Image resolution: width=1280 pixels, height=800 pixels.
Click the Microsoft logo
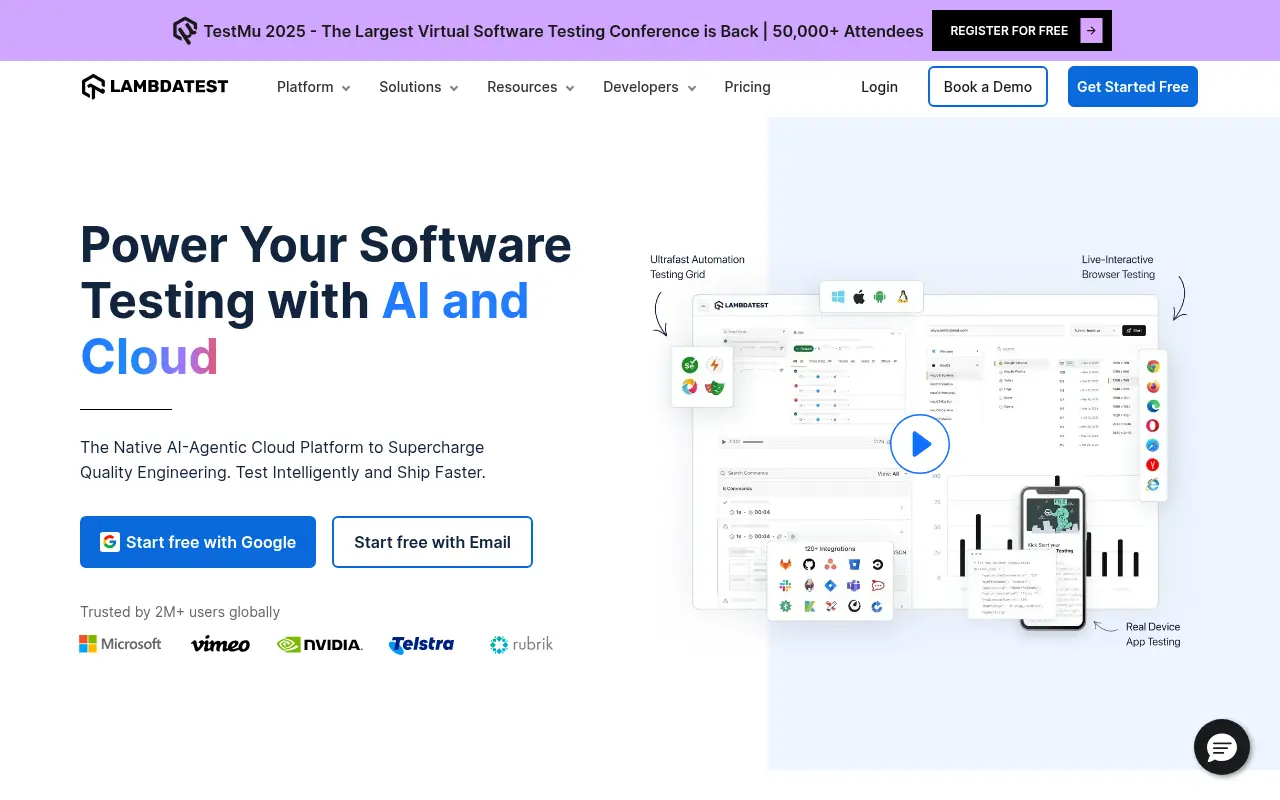[x=120, y=644]
